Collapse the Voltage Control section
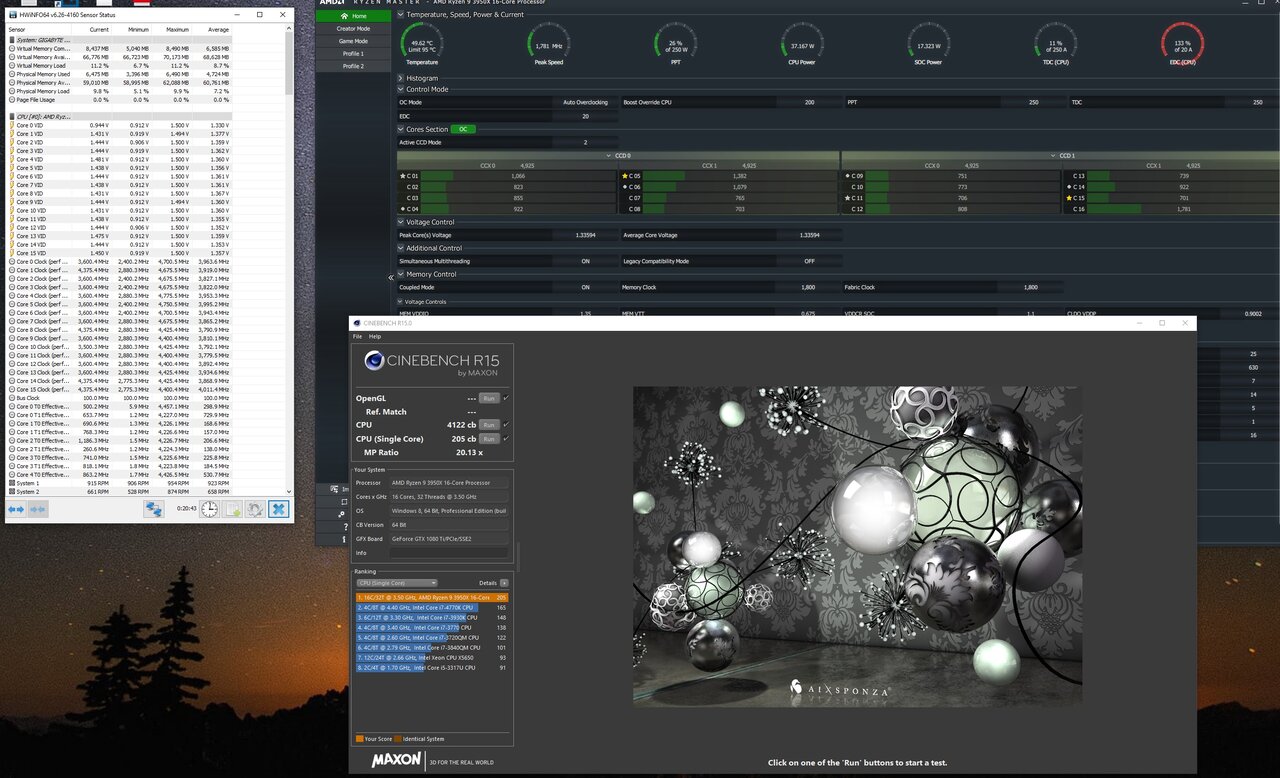Screen dimensions: 1280x778 (x=401, y=222)
